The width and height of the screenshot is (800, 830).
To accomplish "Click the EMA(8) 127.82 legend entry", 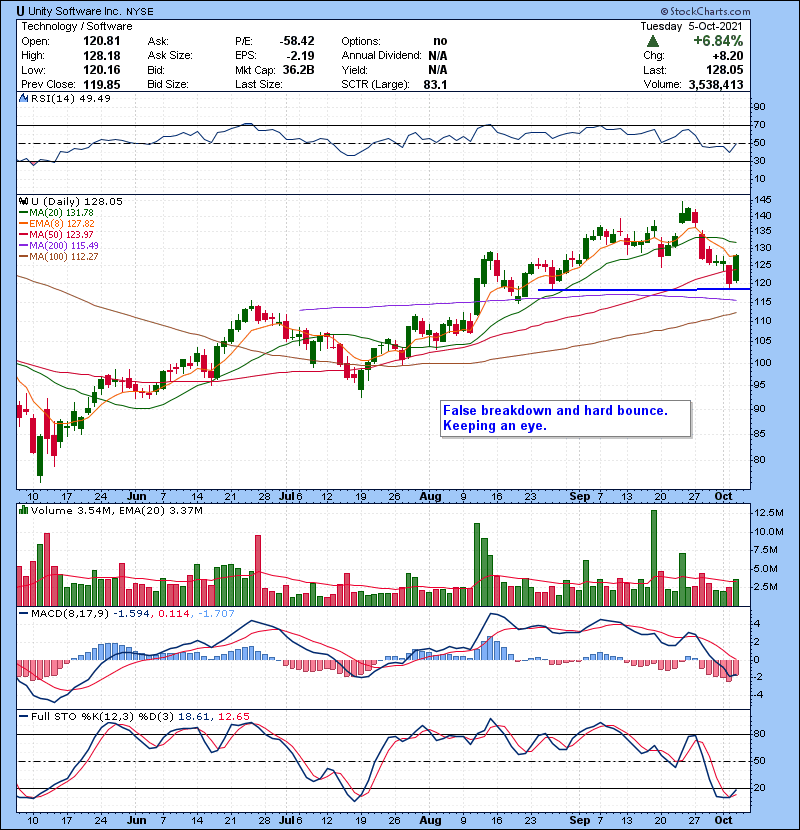I will (57, 224).
